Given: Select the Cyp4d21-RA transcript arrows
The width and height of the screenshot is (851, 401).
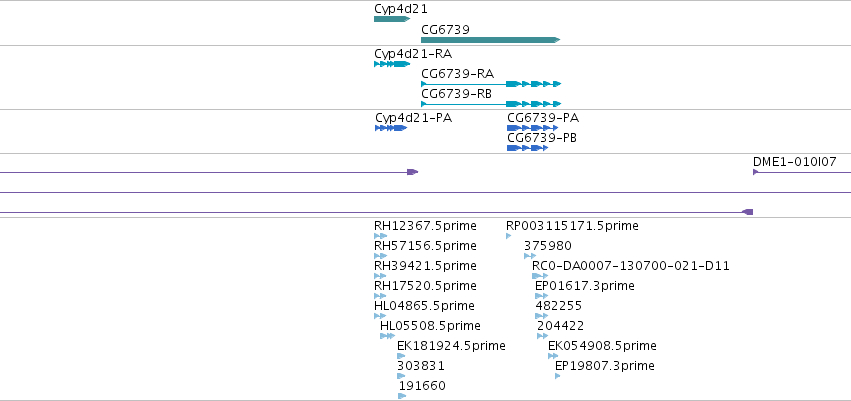Looking at the screenshot, I should (x=392, y=64).
